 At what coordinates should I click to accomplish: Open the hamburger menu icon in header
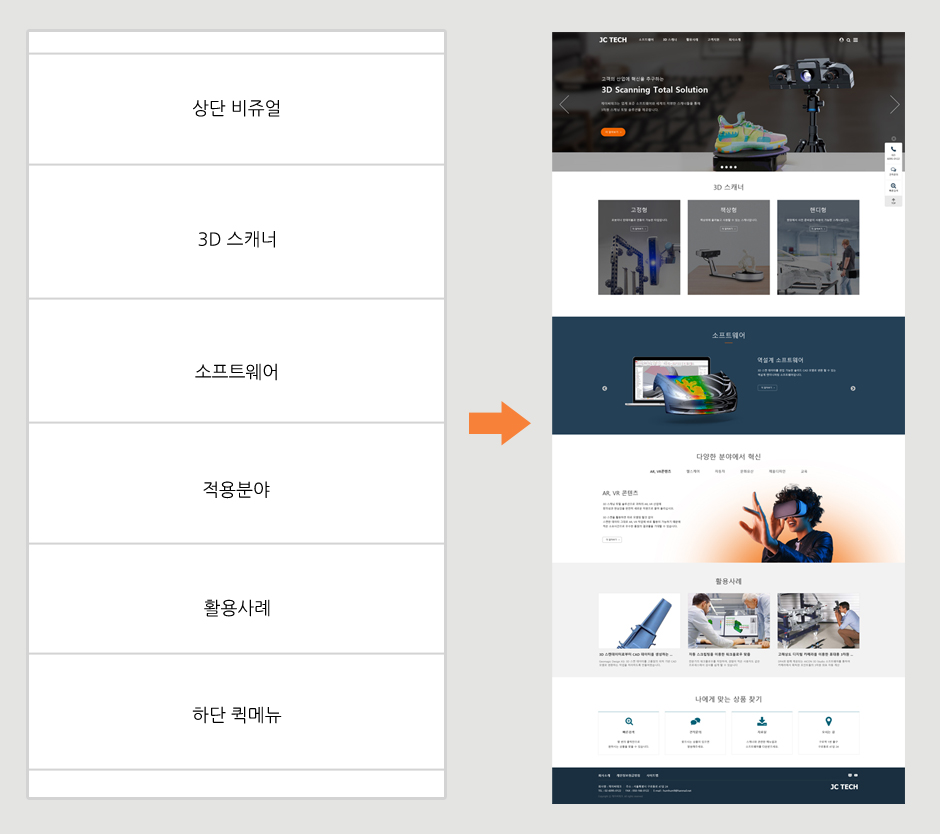(x=856, y=40)
